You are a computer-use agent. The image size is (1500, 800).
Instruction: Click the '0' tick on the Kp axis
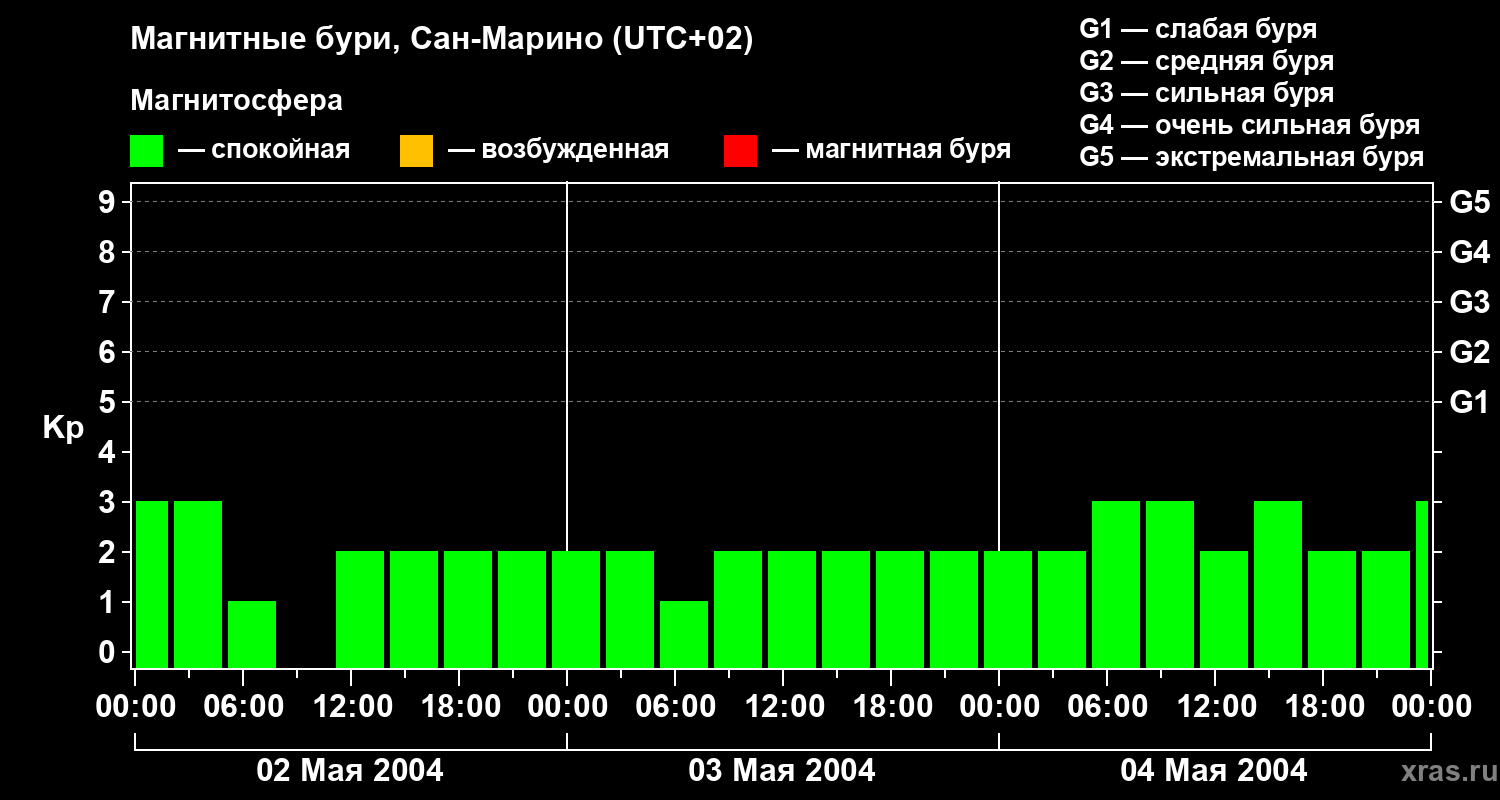click(x=109, y=652)
